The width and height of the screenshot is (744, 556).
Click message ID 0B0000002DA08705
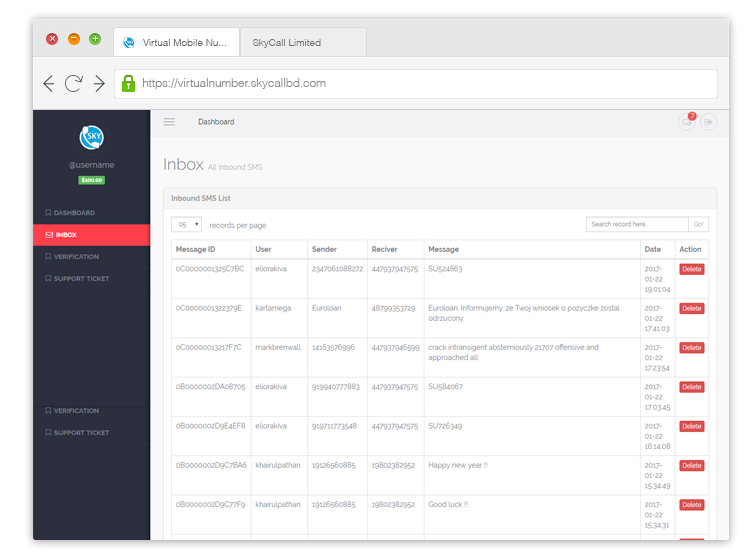(x=211, y=387)
